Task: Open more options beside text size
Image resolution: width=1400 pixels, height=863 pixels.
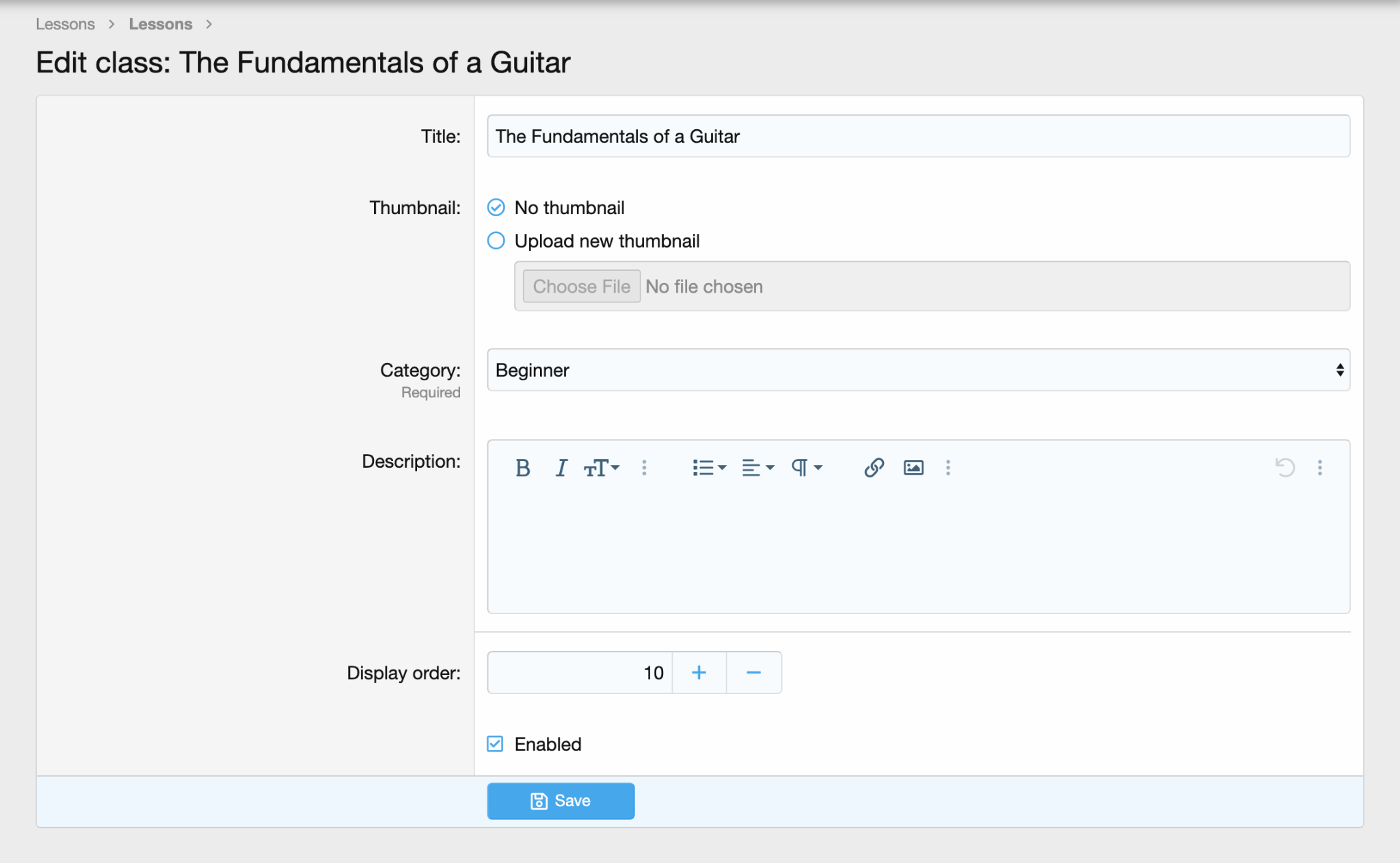Action: [644, 468]
